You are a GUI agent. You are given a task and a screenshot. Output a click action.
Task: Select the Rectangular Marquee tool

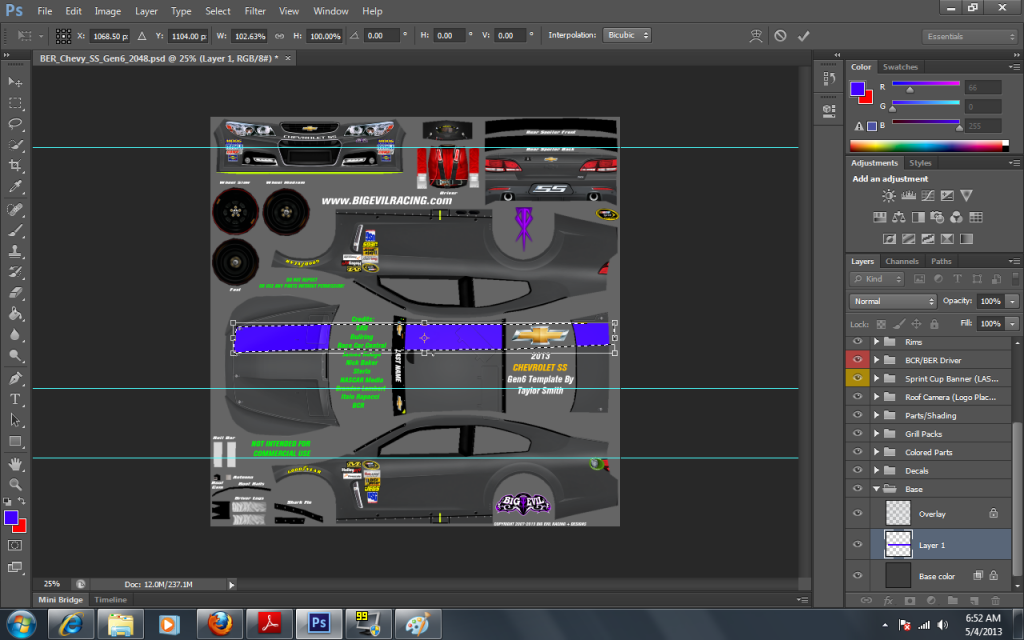click(x=15, y=103)
